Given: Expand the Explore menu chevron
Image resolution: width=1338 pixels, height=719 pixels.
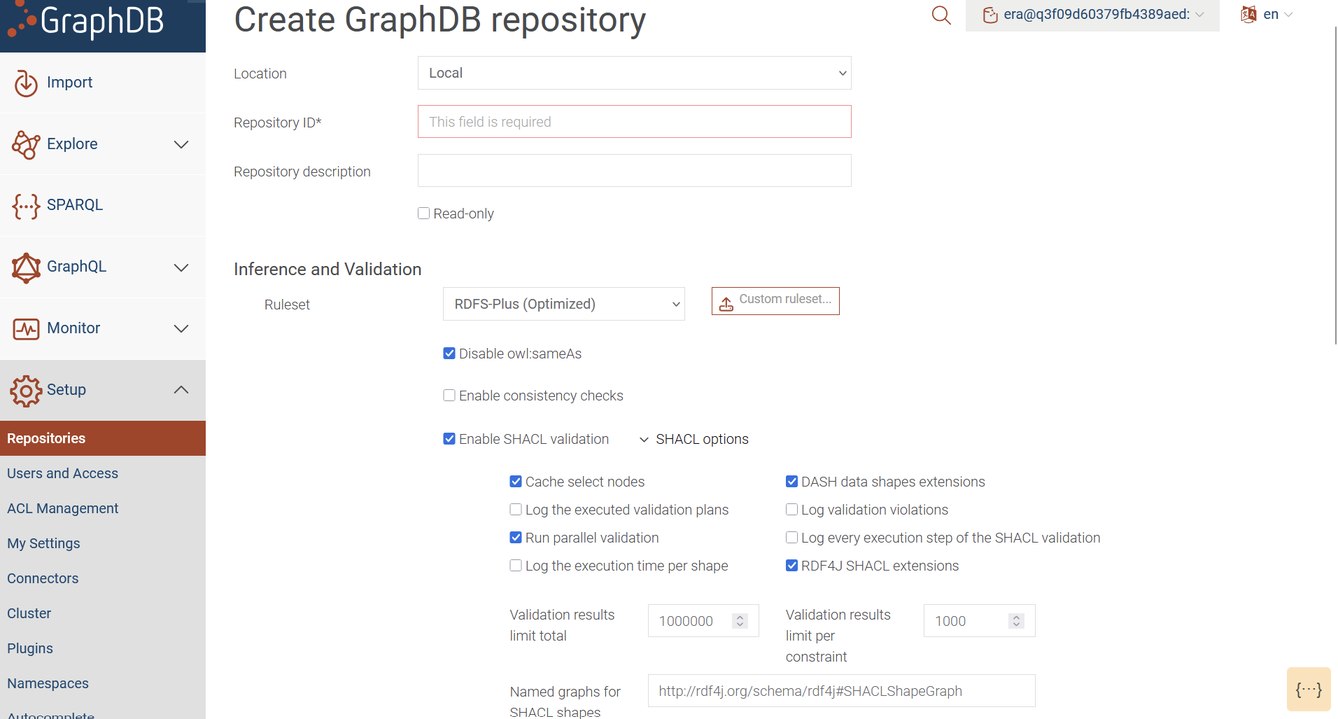Looking at the screenshot, I should pos(181,144).
